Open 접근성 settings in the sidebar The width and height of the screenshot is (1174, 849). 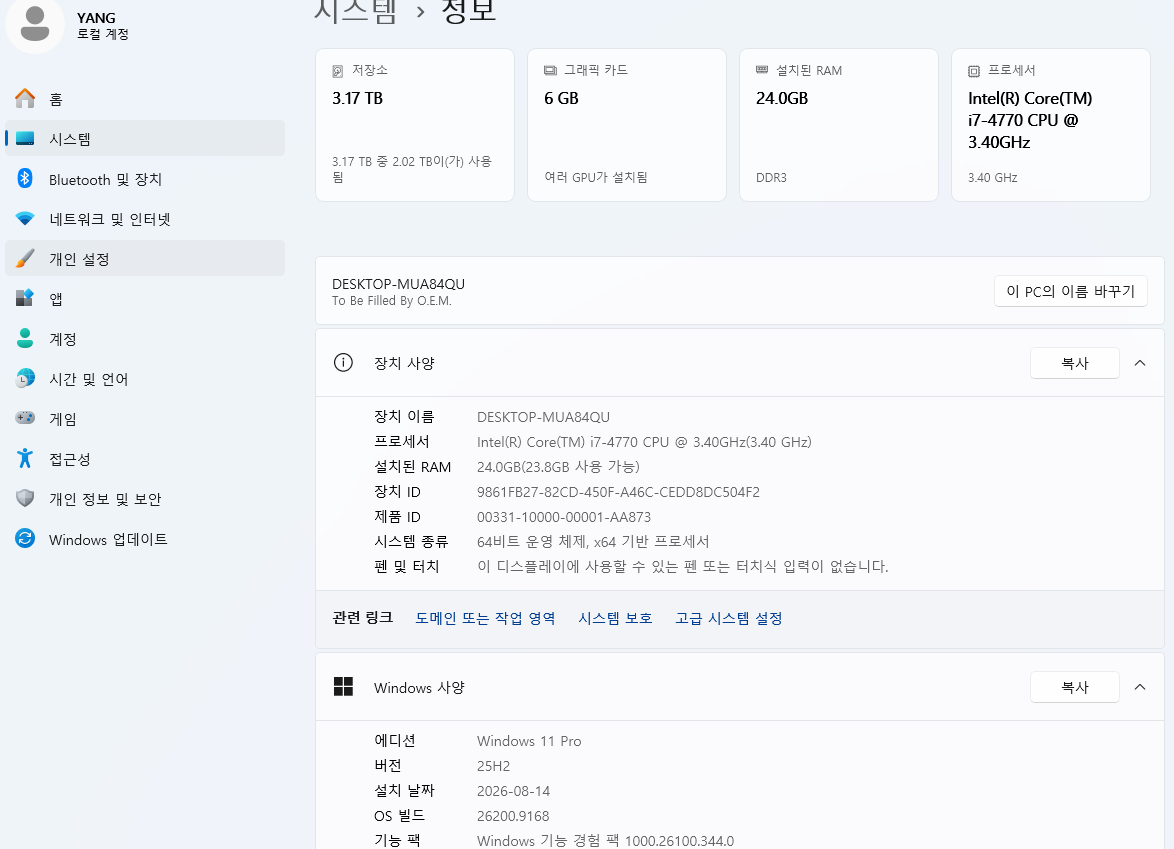coord(145,458)
